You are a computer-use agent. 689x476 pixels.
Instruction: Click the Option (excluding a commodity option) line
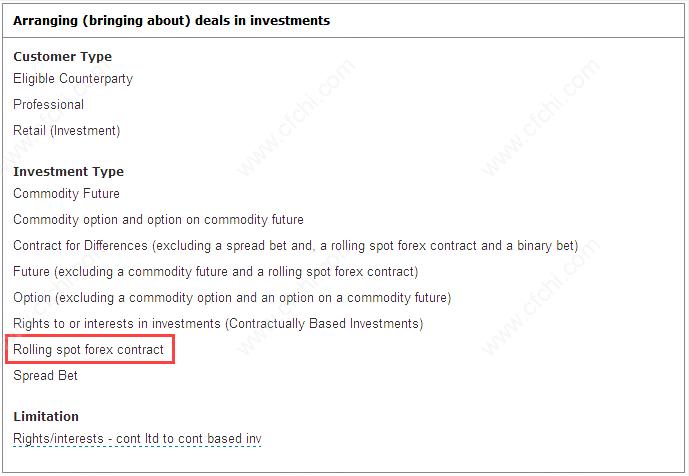point(232,298)
